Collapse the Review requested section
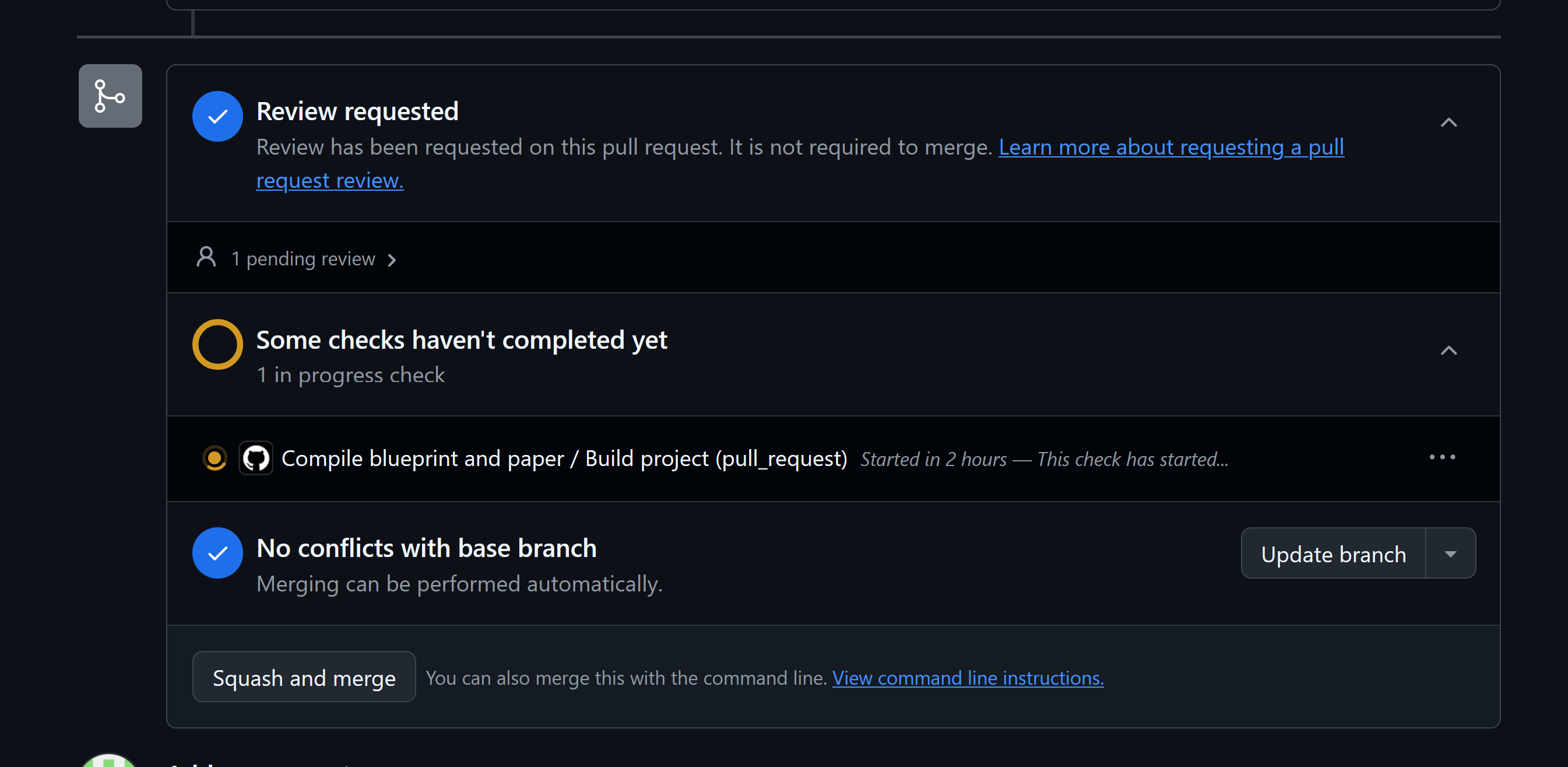 click(1448, 122)
